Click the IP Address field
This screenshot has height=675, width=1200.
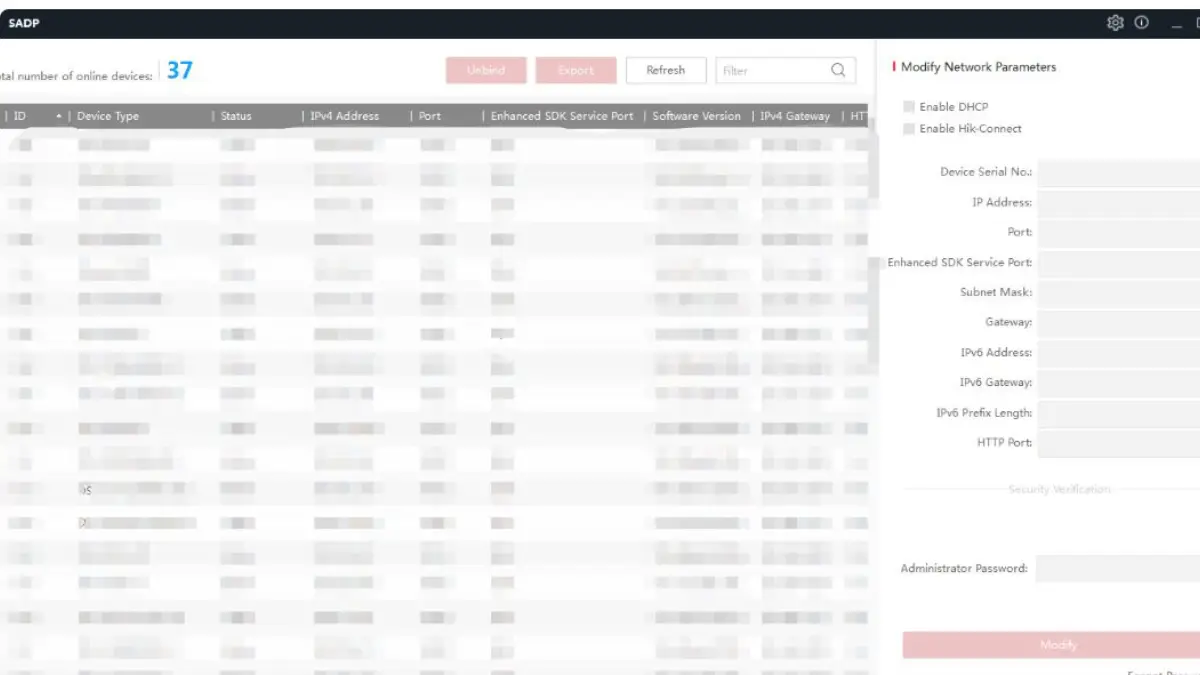[1118, 202]
